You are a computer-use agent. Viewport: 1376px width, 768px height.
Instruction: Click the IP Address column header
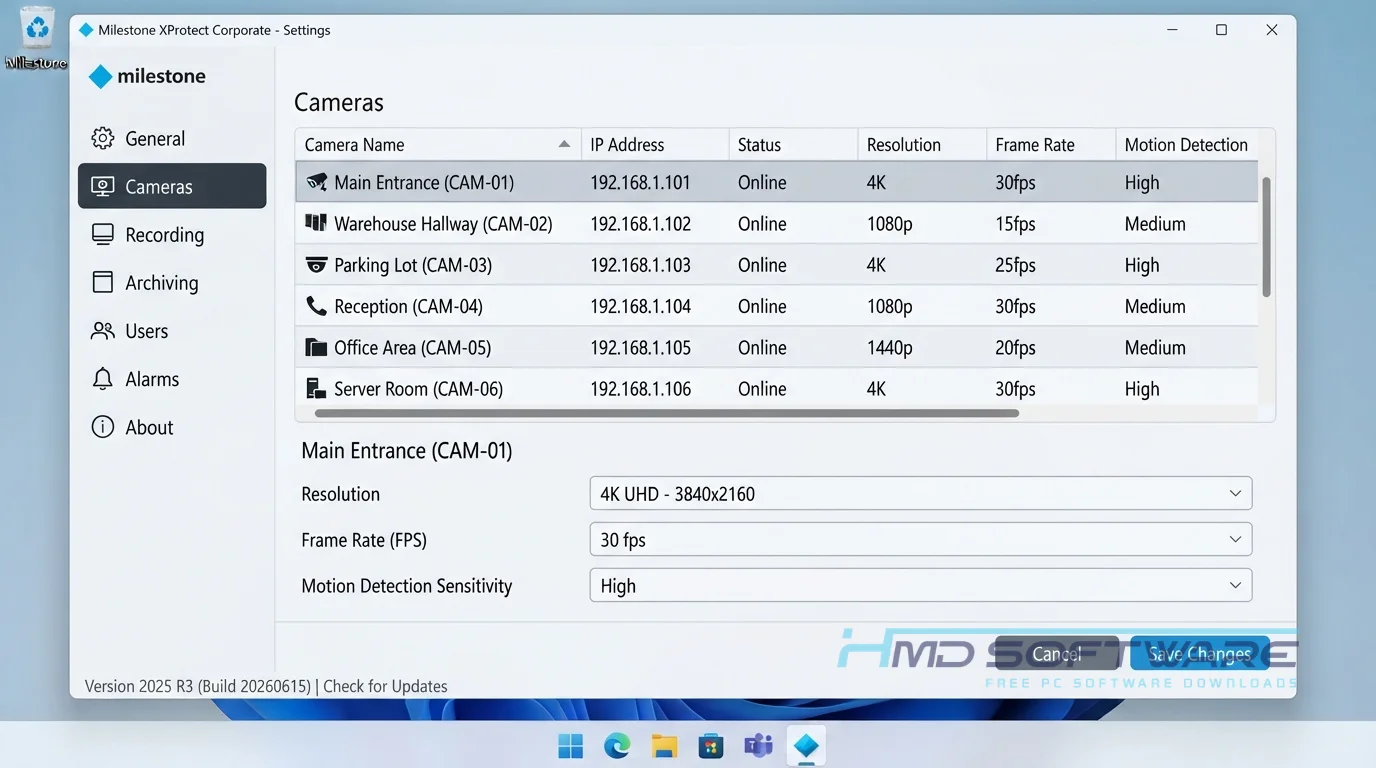point(655,144)
